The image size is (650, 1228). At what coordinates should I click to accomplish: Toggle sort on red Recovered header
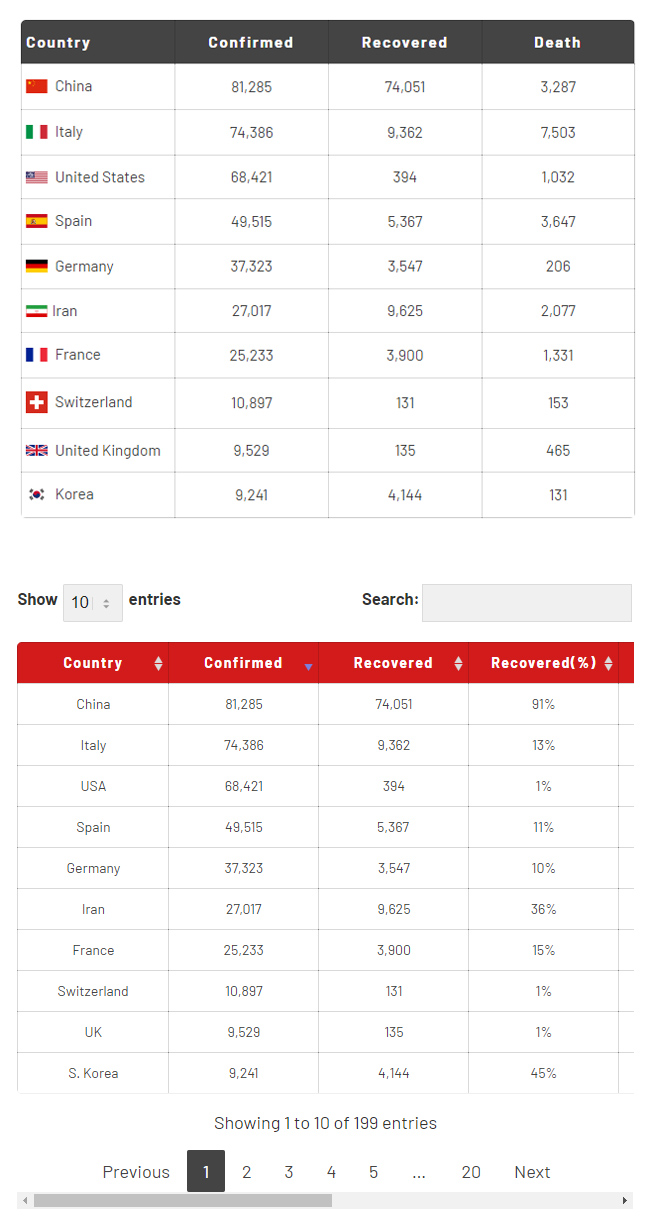click(x=394, y=663)
